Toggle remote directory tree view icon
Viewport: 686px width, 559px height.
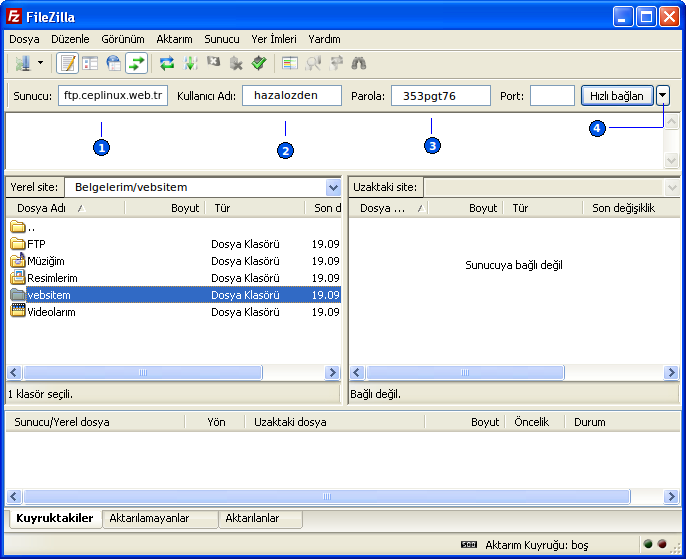(113, 63)
